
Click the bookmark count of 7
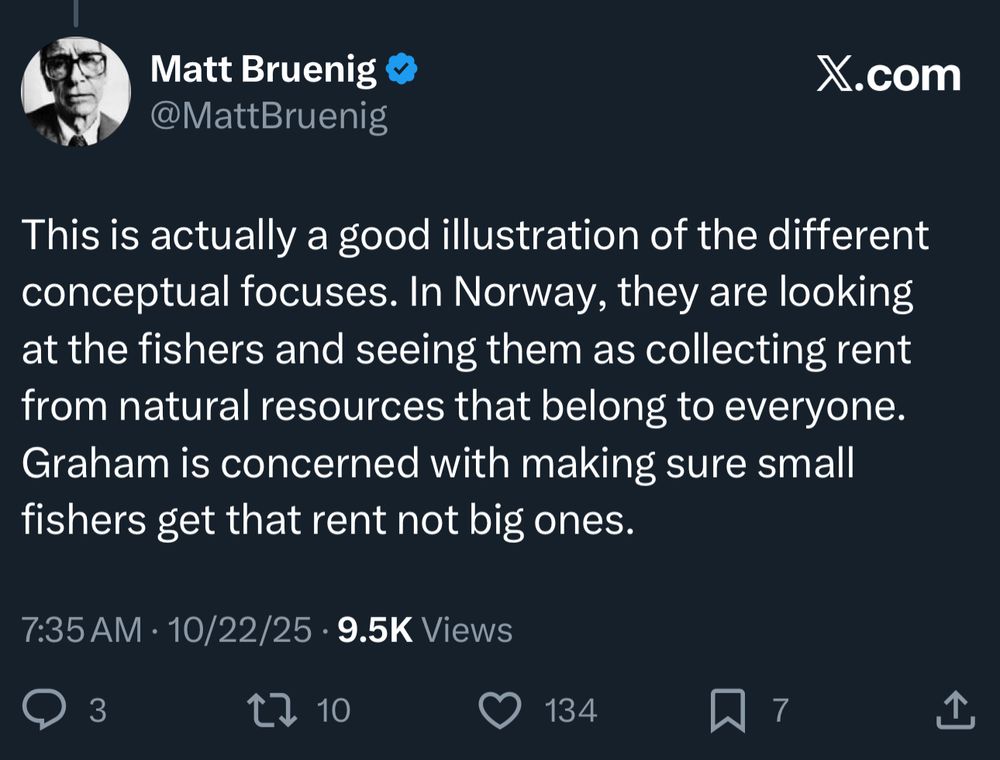pos(780,711)
